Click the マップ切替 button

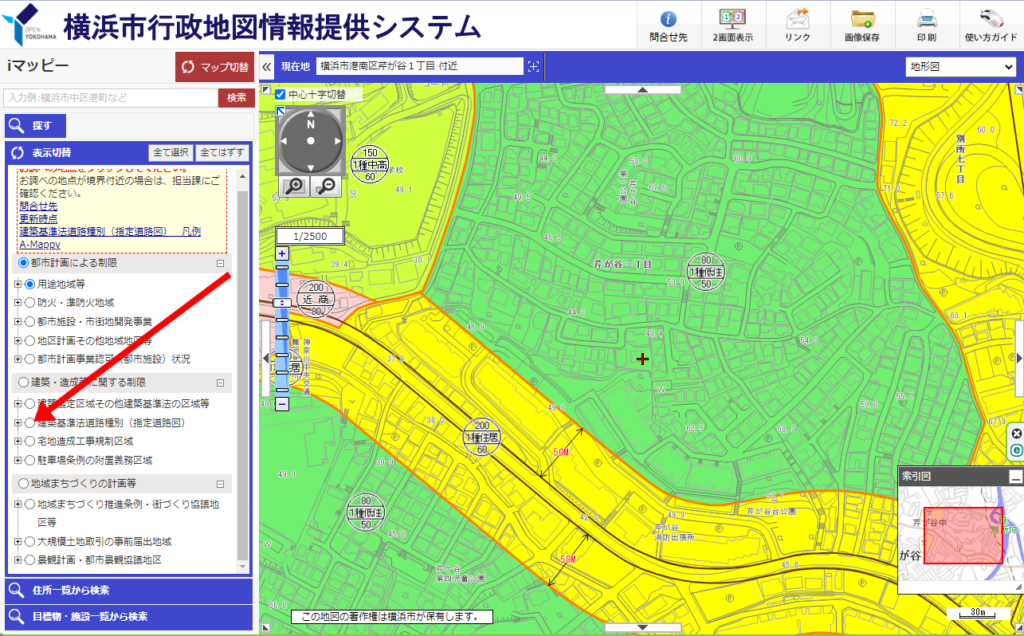click(214, 67)
